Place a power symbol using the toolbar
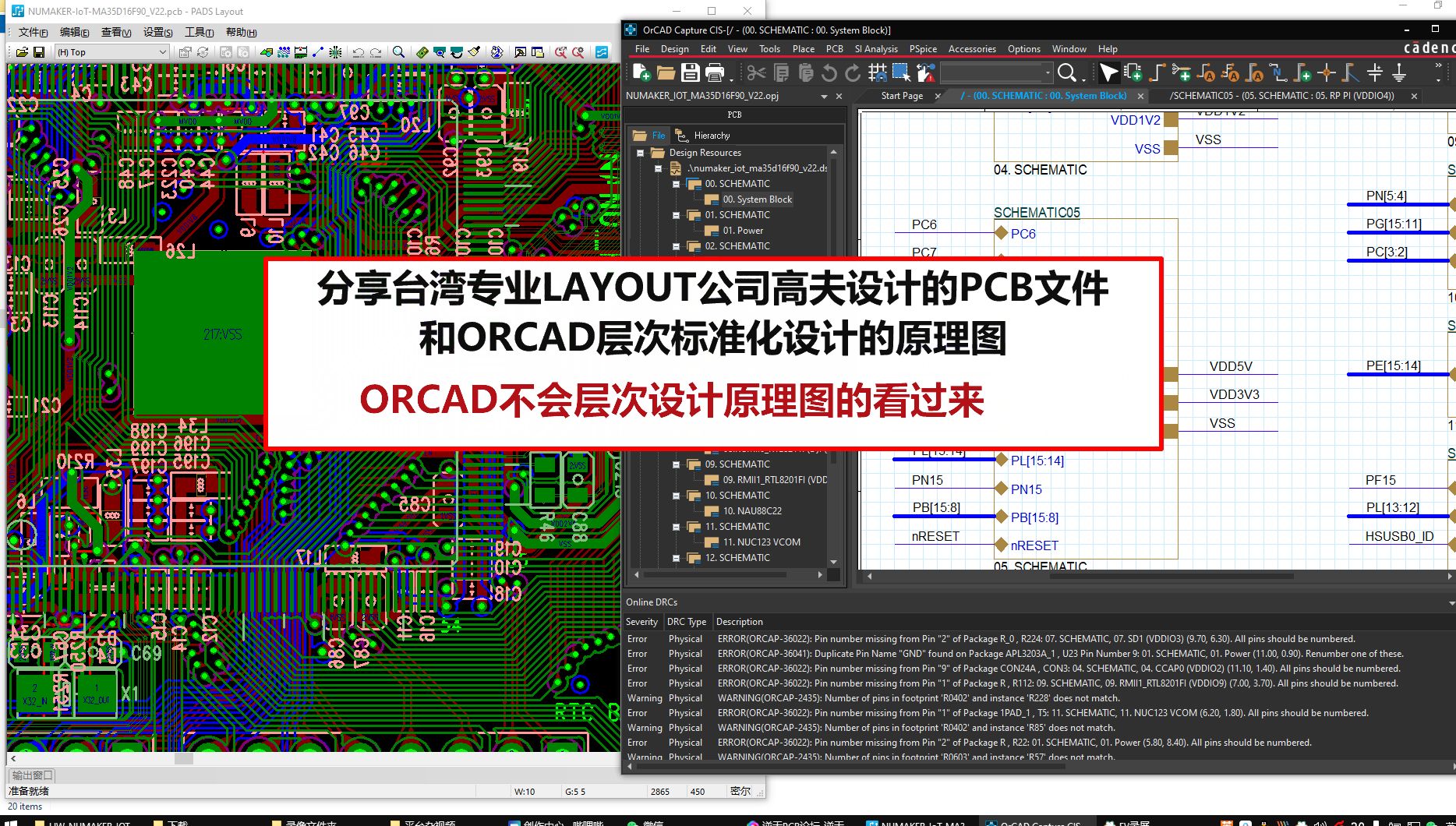Viewport: 1456px width, 826px height. tap(1376, 72)
